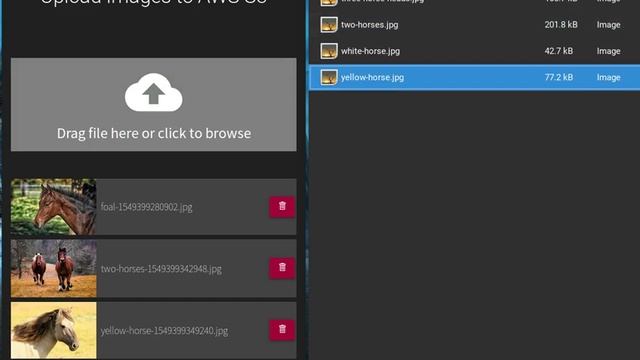Open the foal horse thumbnail
Viewport: 640px width, 360px height.
(53, 207)
